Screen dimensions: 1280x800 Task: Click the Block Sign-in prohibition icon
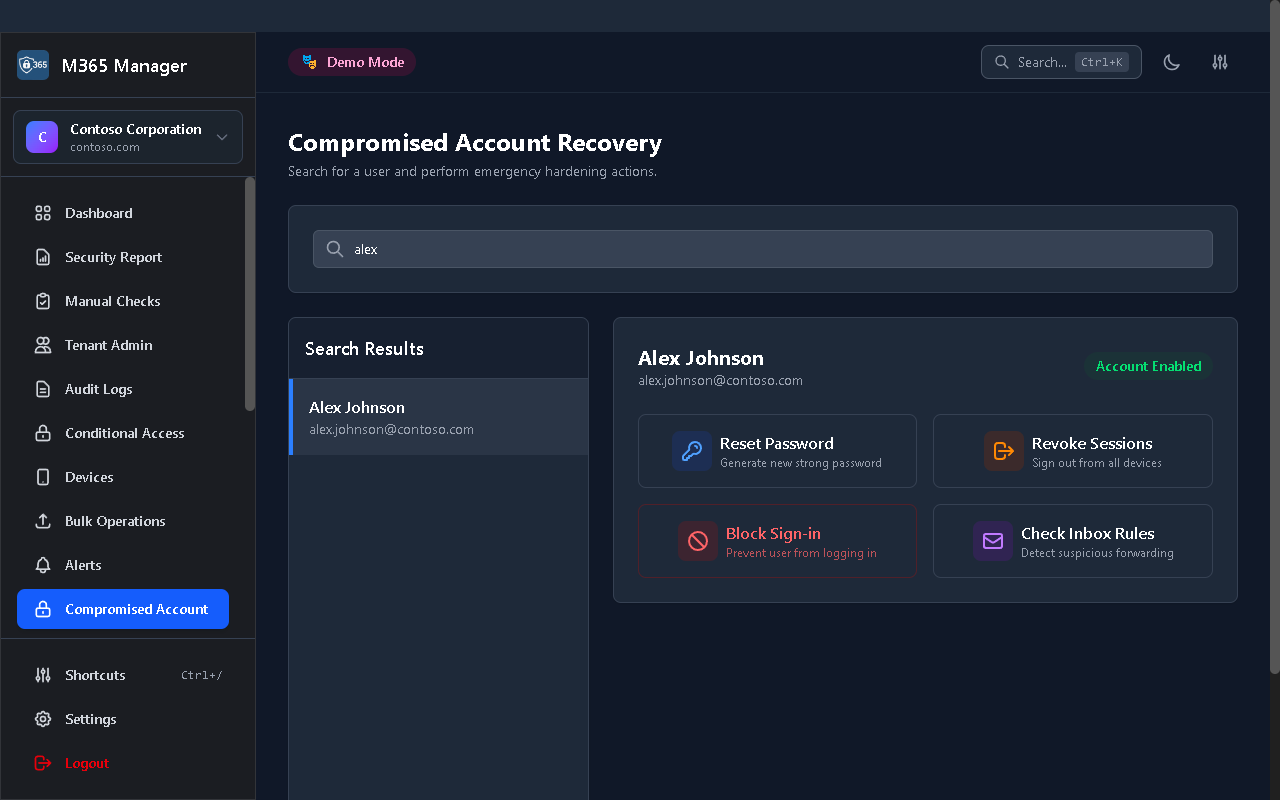(698, 541)
